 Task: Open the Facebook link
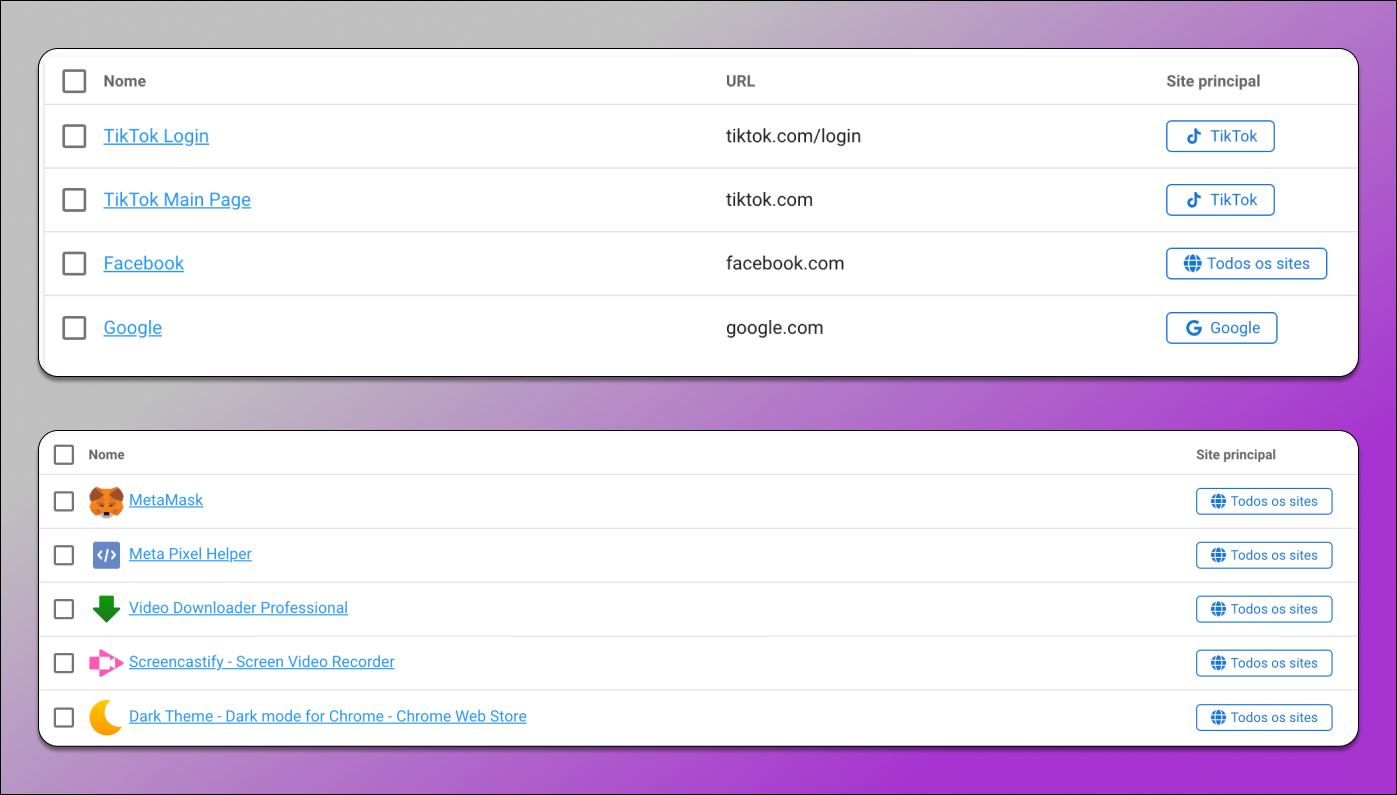pos(144,264)
